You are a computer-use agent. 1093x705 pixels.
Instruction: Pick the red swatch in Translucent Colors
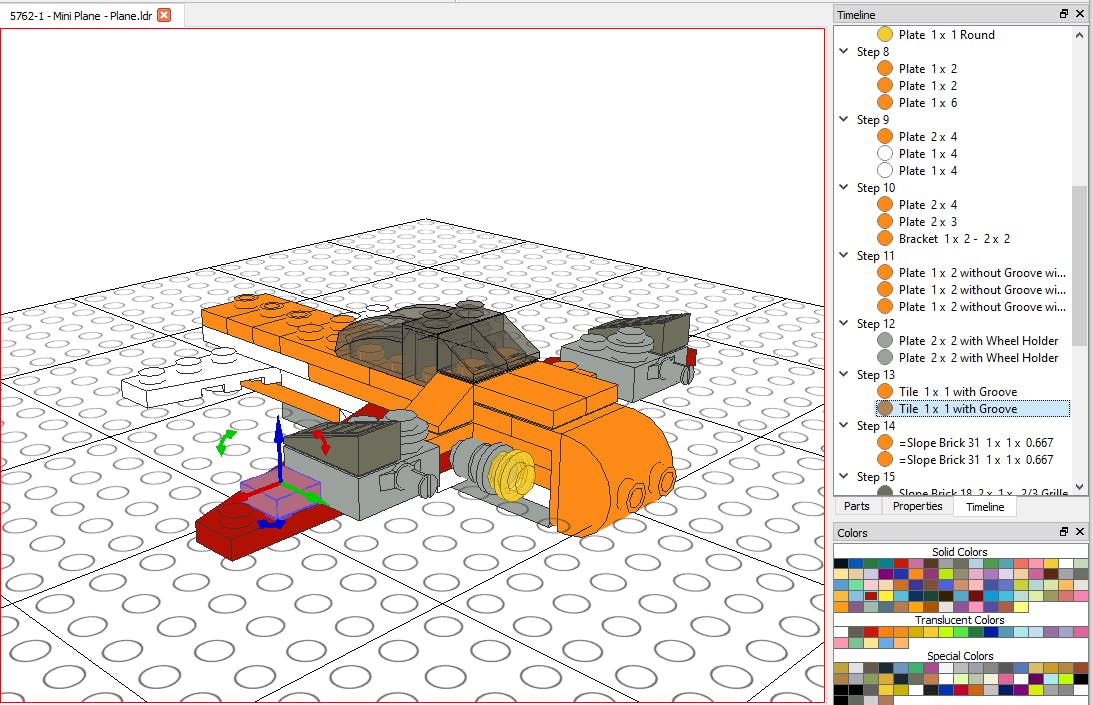point(871,632)
